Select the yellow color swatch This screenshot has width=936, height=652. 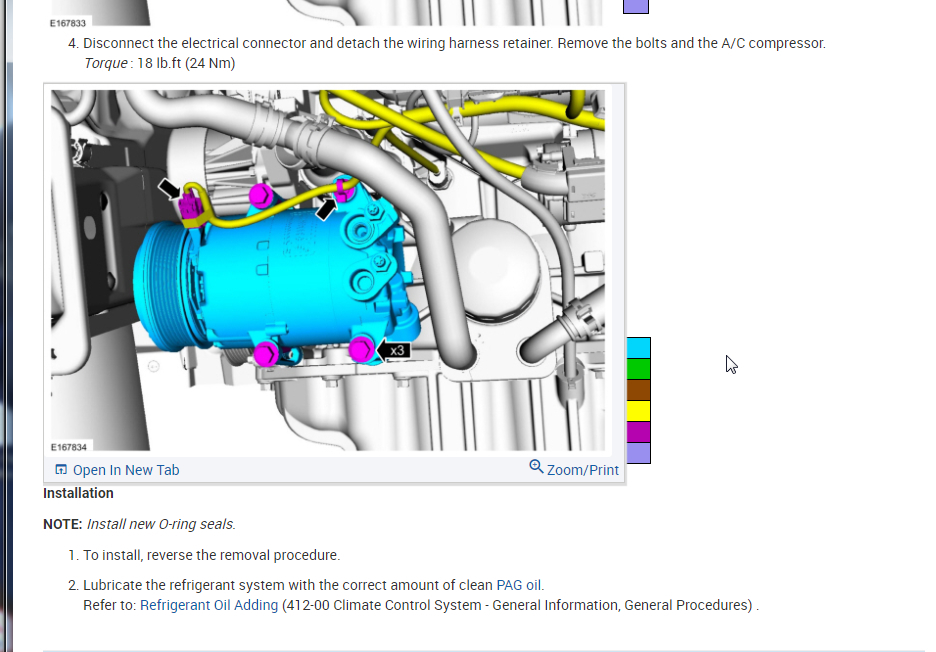point(638,411)
